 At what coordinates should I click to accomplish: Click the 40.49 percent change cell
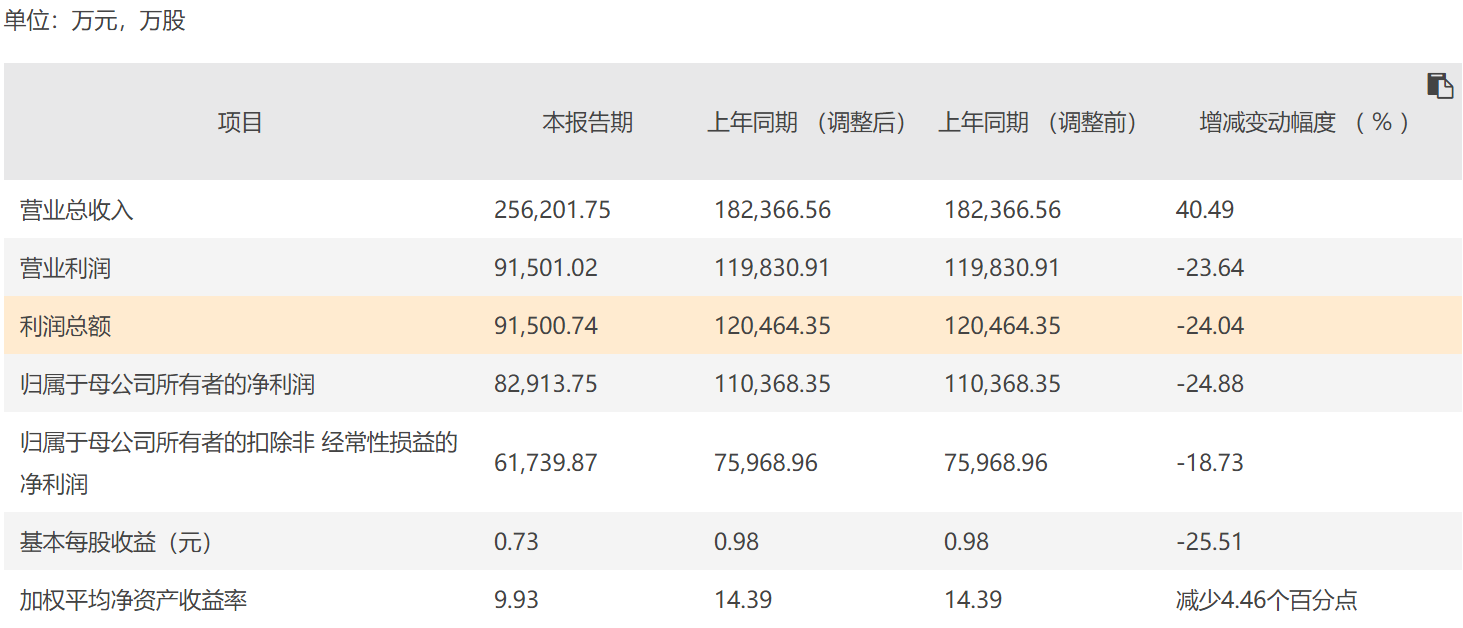pos(1205,210)
